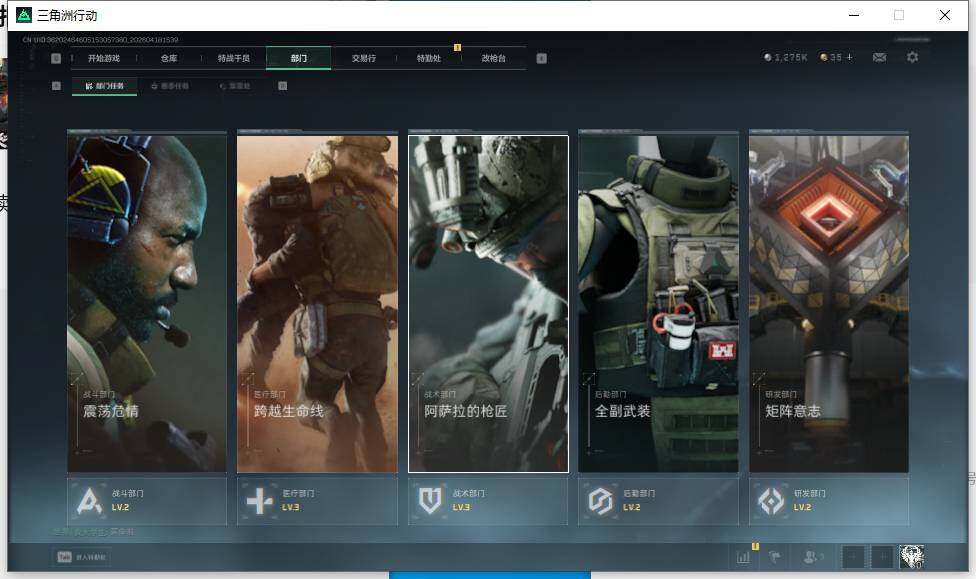Image resolution: width=976 pixels, height=579 pixels.
Task: Click the 三角洲行动 title bar logo
Action: [x=24, y=15]
